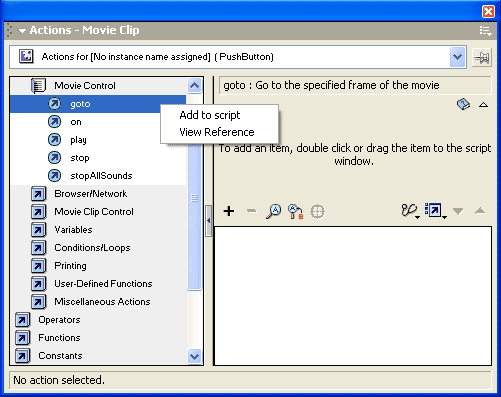
Task: Expand the Operators category
Action: 98,320
